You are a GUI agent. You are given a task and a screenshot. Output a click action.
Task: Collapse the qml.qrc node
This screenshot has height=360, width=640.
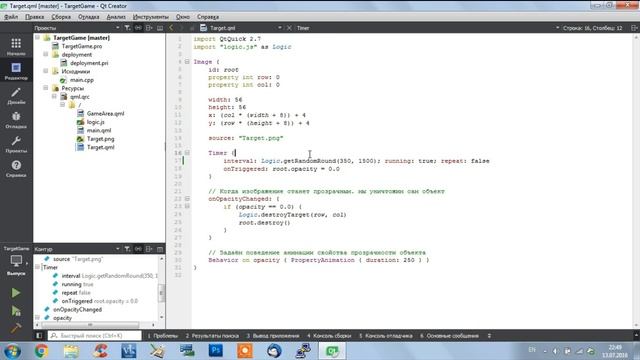54,96
